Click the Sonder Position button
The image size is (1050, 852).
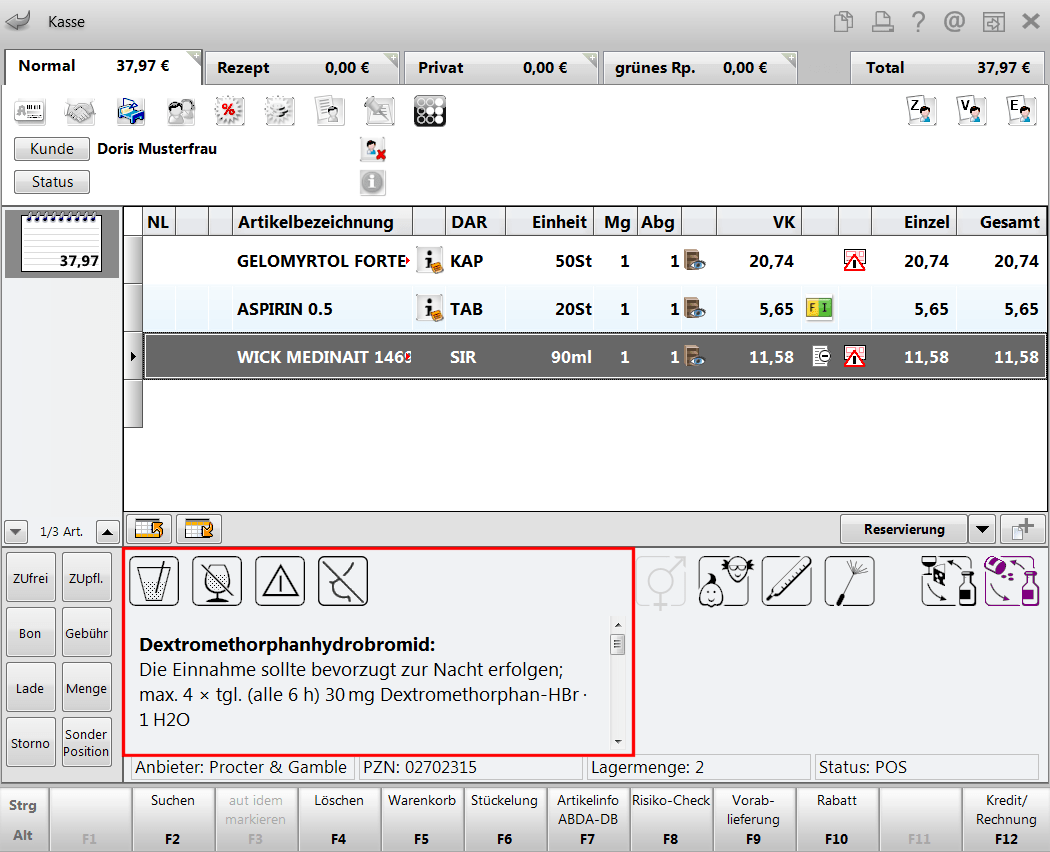[x=86, y=742]
